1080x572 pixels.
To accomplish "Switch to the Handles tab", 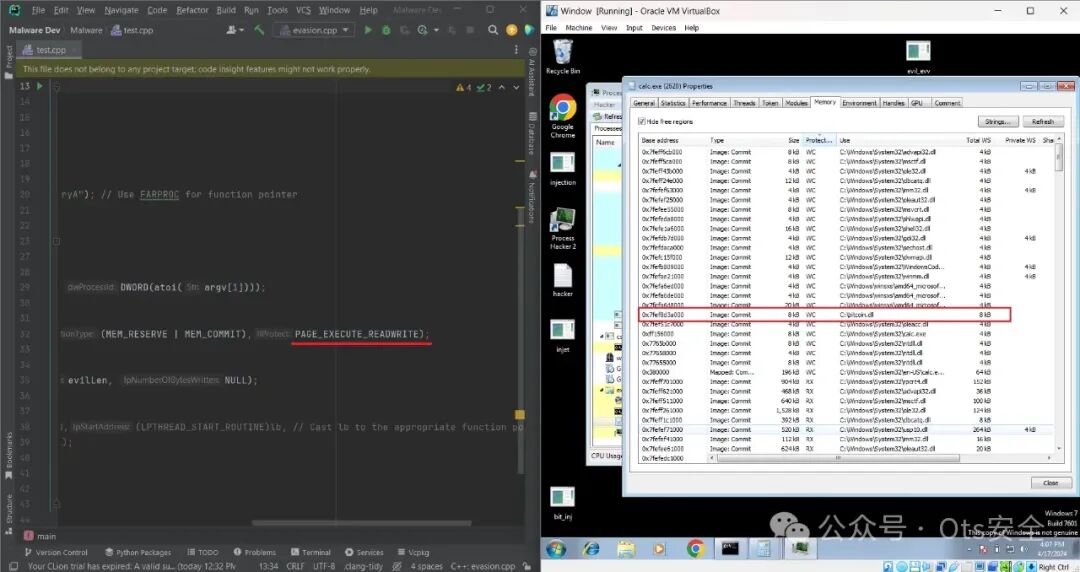I will [893, 103].
